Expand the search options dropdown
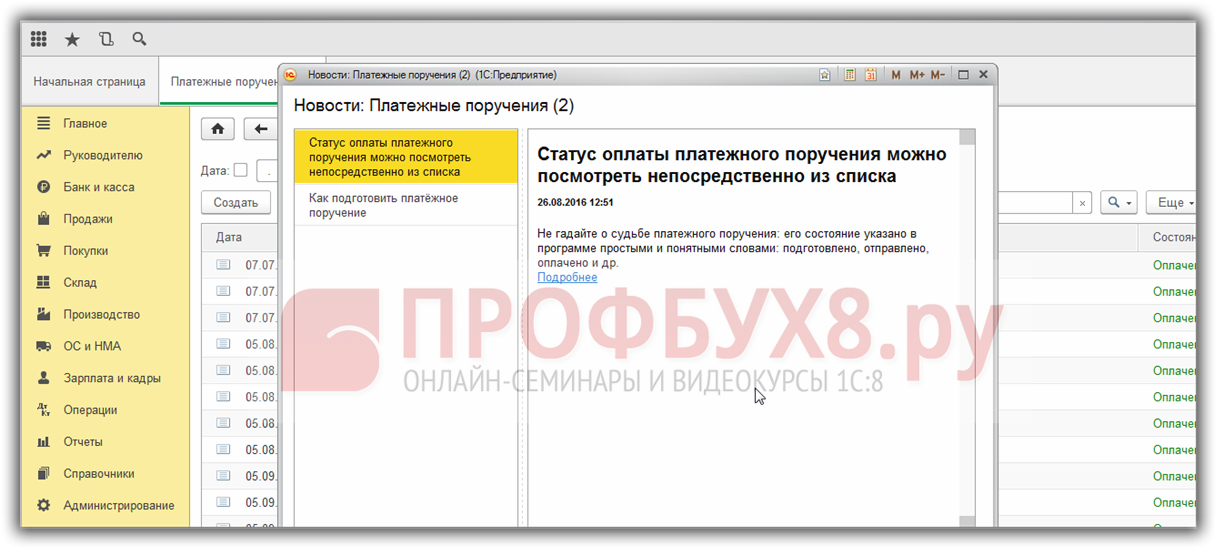 [x=1118, y=203]
